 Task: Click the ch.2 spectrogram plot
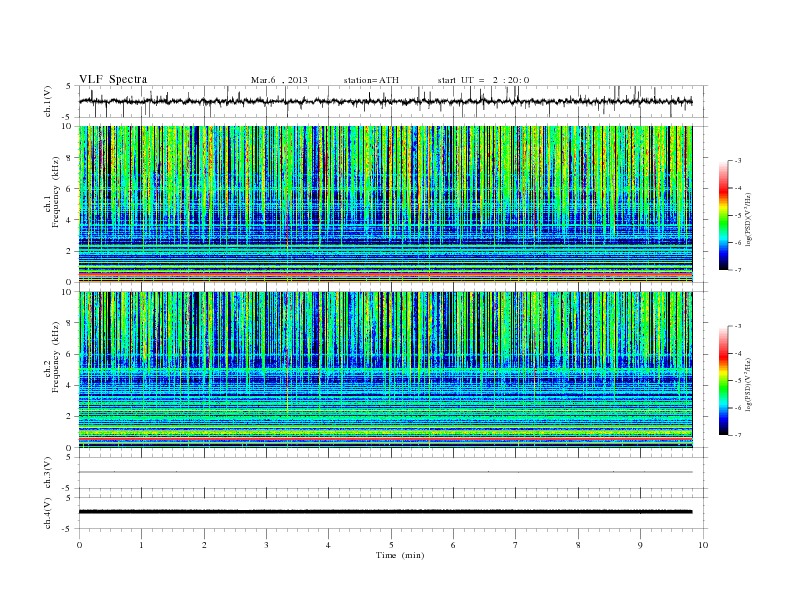point(386,370)
